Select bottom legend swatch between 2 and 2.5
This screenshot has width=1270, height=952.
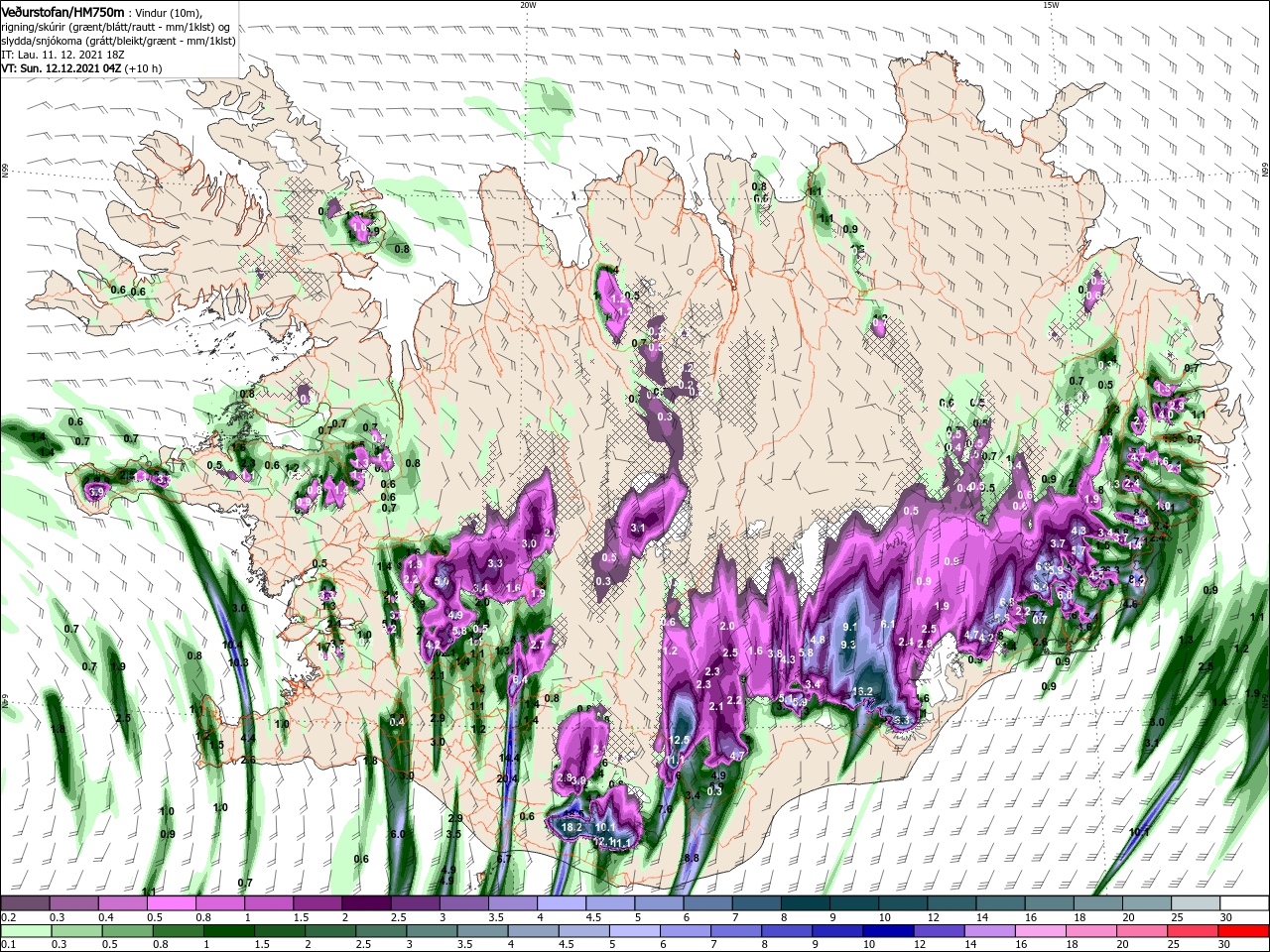332,930
